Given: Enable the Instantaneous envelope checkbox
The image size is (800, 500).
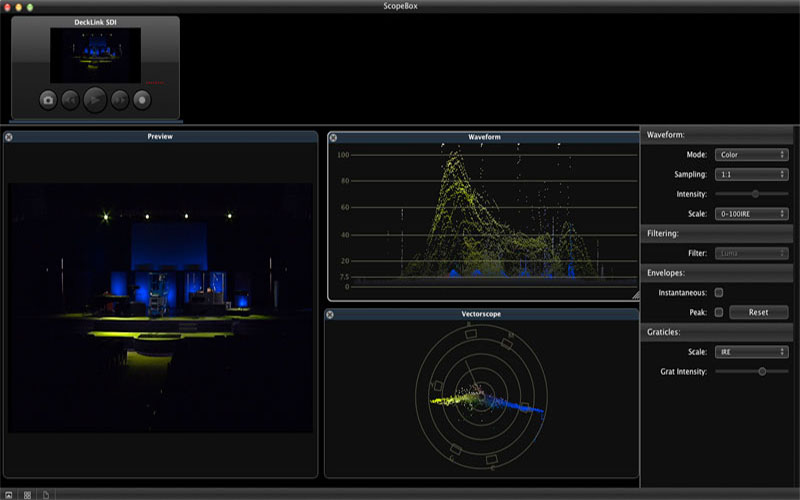Looking at the screenshot, I should [719, 292].
